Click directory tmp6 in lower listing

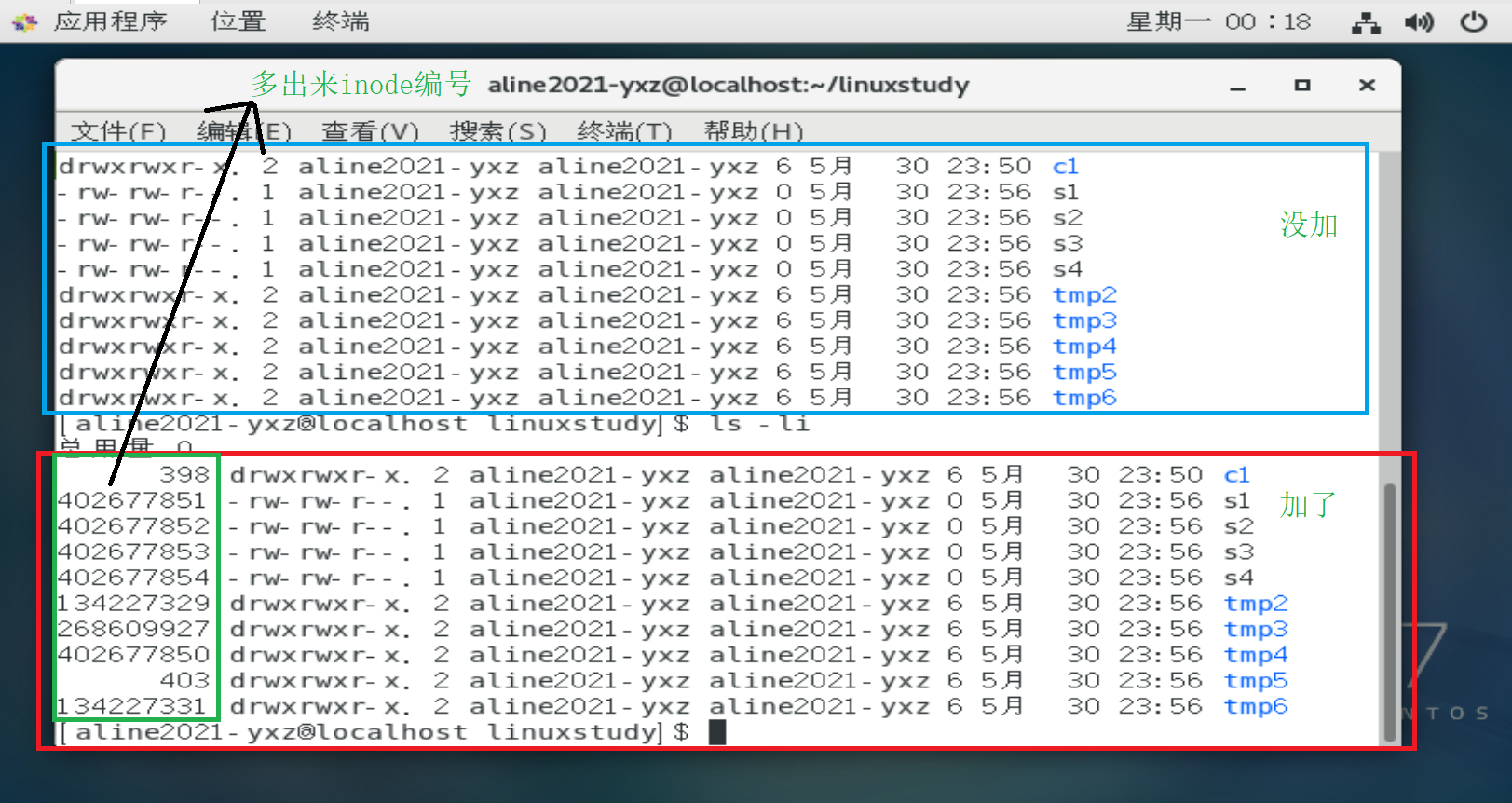pos(1256,706)
